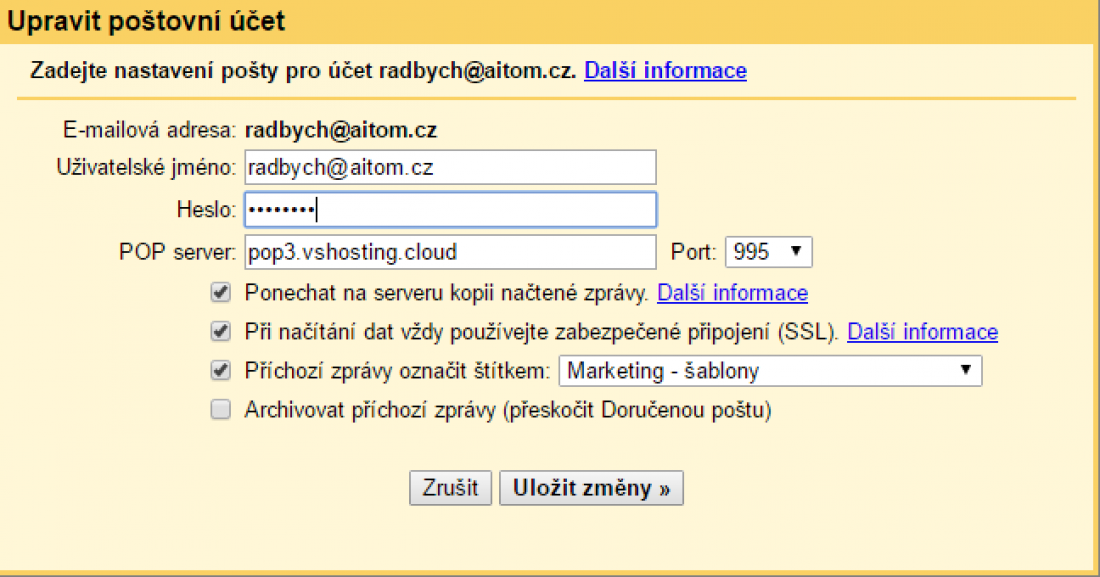Focus the Heslo password field

coord(450,210)
